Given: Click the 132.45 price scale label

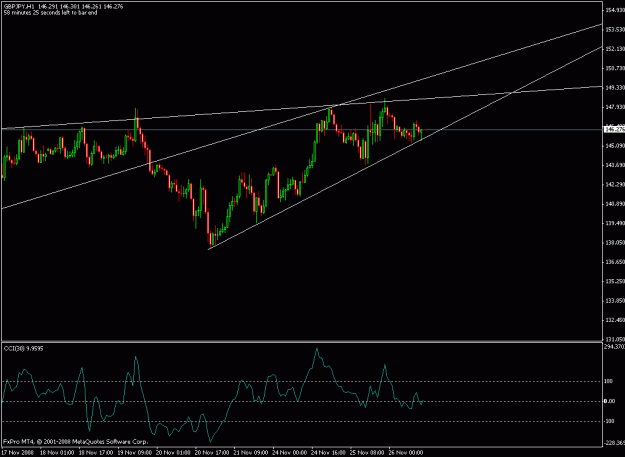Looking at the screenshot, I should coord(615,320).
